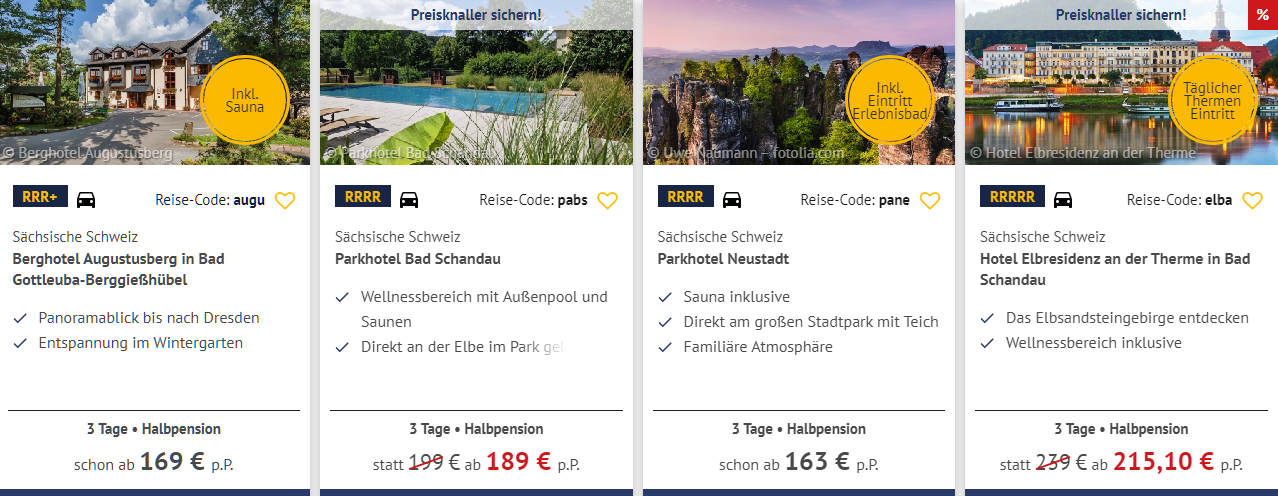Open the Parkhotel Neustadt hotel title
The image size is (1278, 496).
(x=723, y=259)
